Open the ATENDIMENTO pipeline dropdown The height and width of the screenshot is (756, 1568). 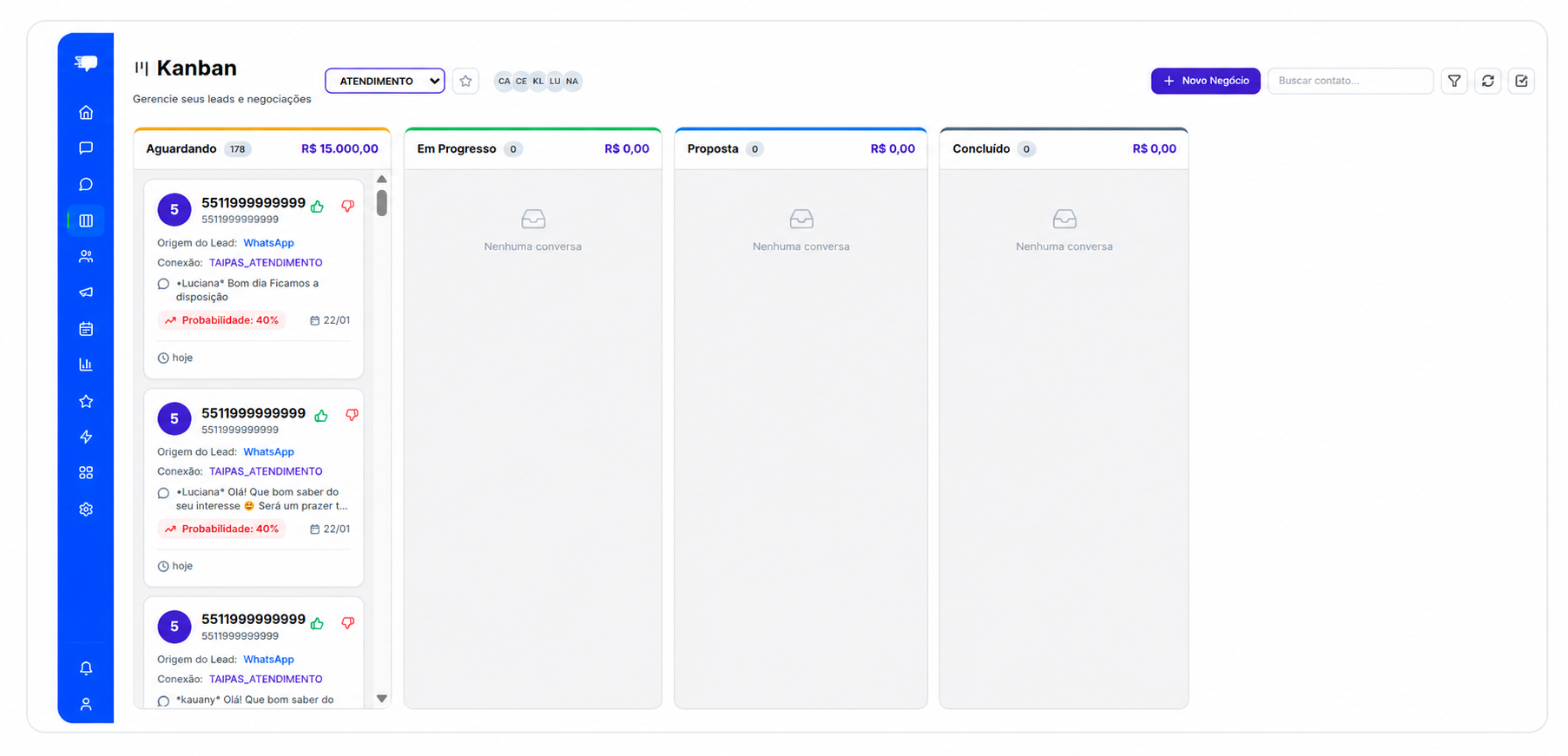(x=385, y=81)
